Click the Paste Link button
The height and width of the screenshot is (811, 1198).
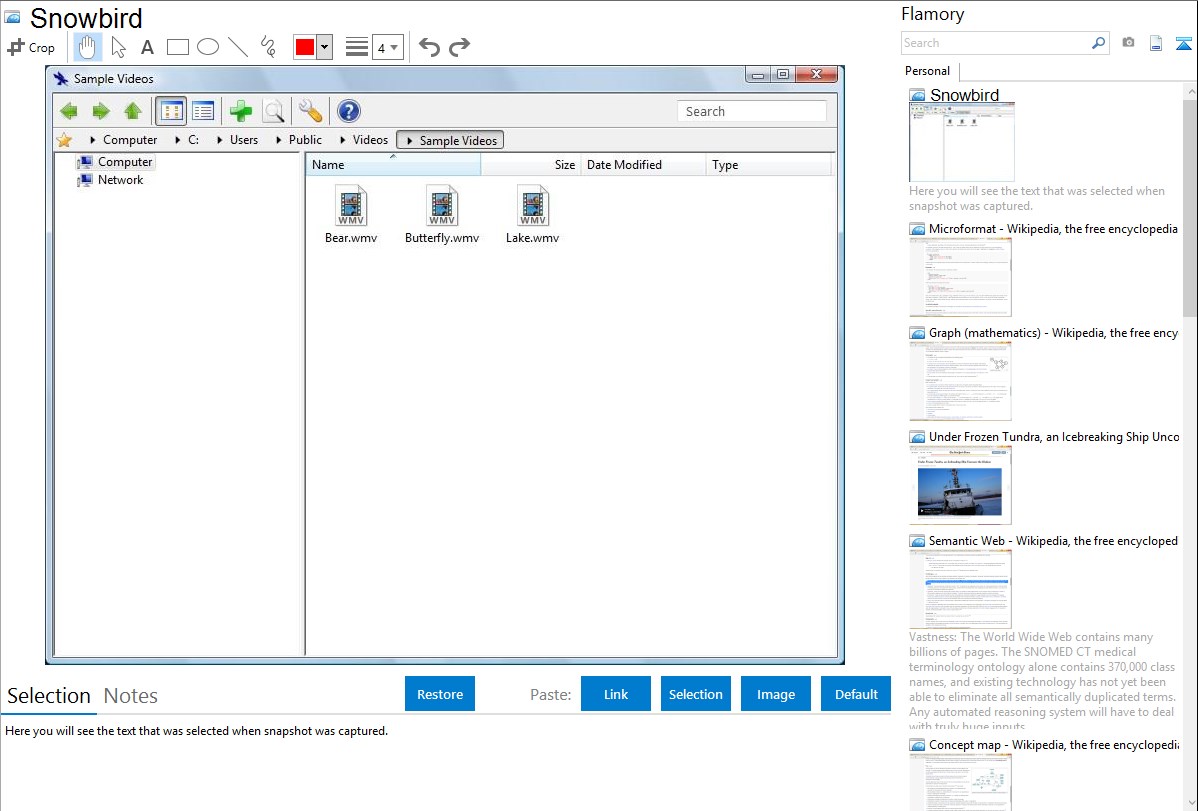[616, 694]
